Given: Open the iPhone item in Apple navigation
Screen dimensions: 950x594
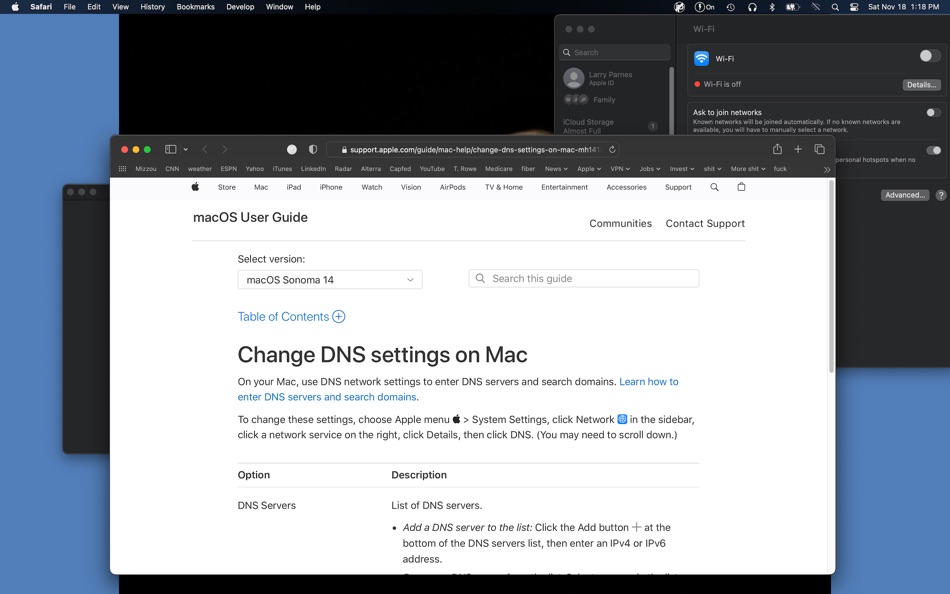Looking at the screenshot, I should coord(331,187).
